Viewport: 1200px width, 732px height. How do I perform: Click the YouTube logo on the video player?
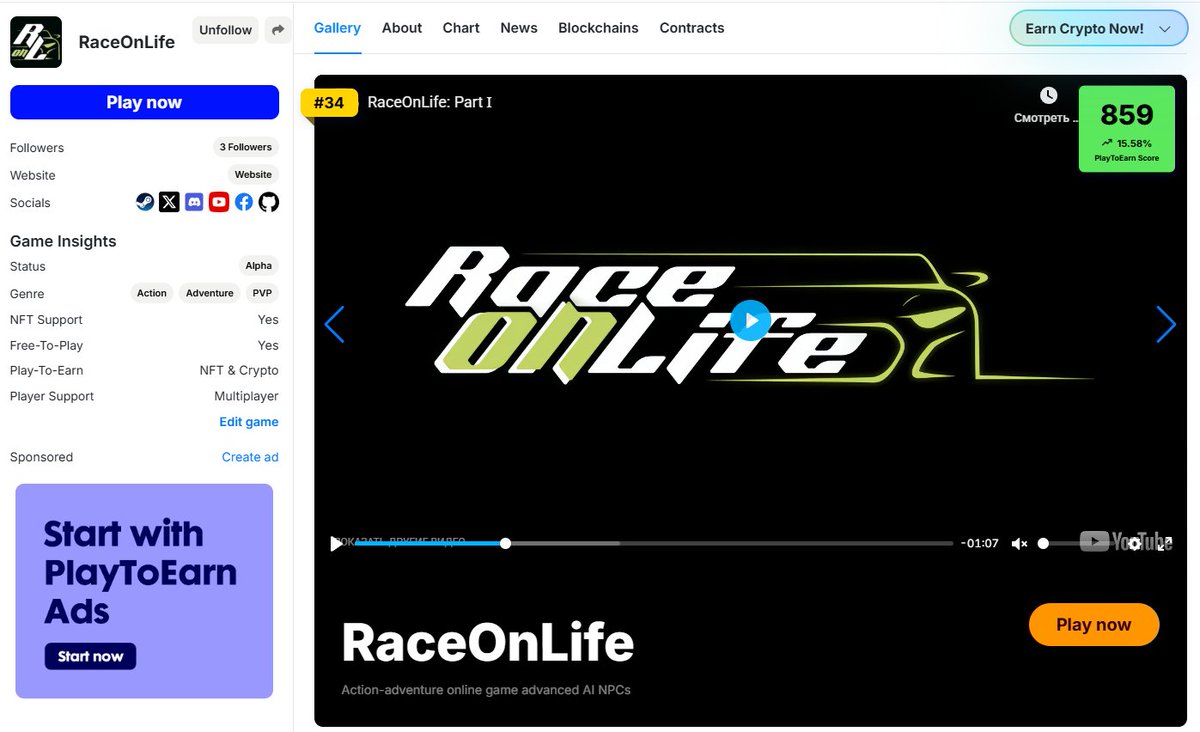pos(1125,542)
